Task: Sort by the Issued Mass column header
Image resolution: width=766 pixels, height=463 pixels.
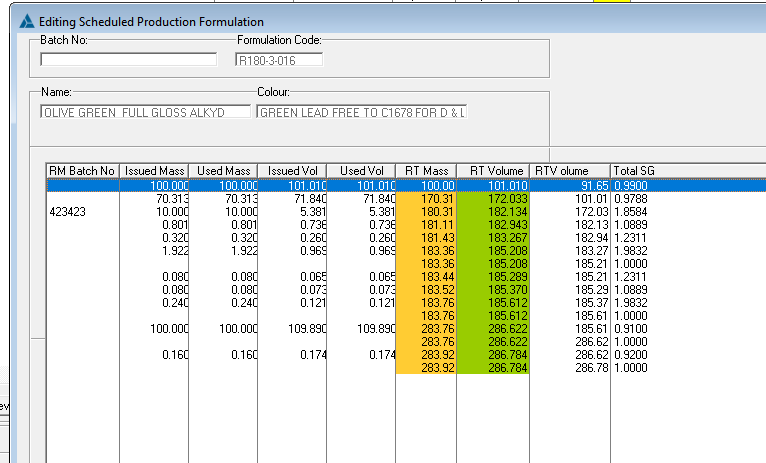Action: [x=154, y=171]
